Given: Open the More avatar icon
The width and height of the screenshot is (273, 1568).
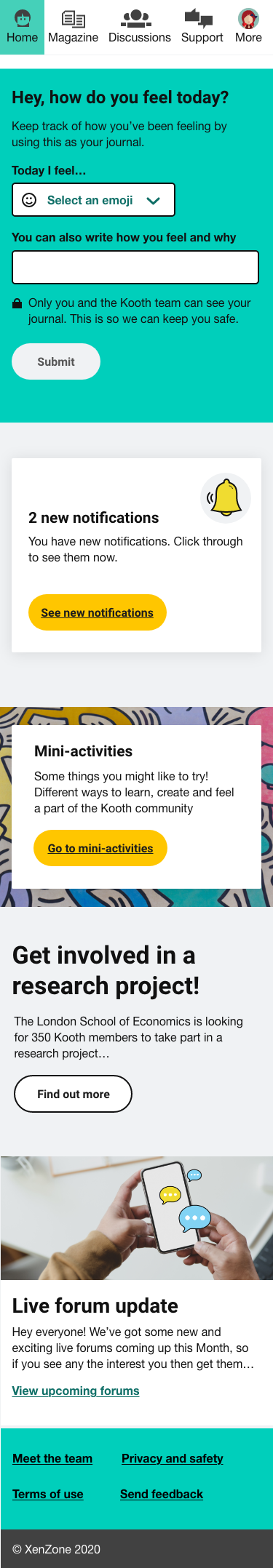Looking at the screenshot, I should point(248,18).
